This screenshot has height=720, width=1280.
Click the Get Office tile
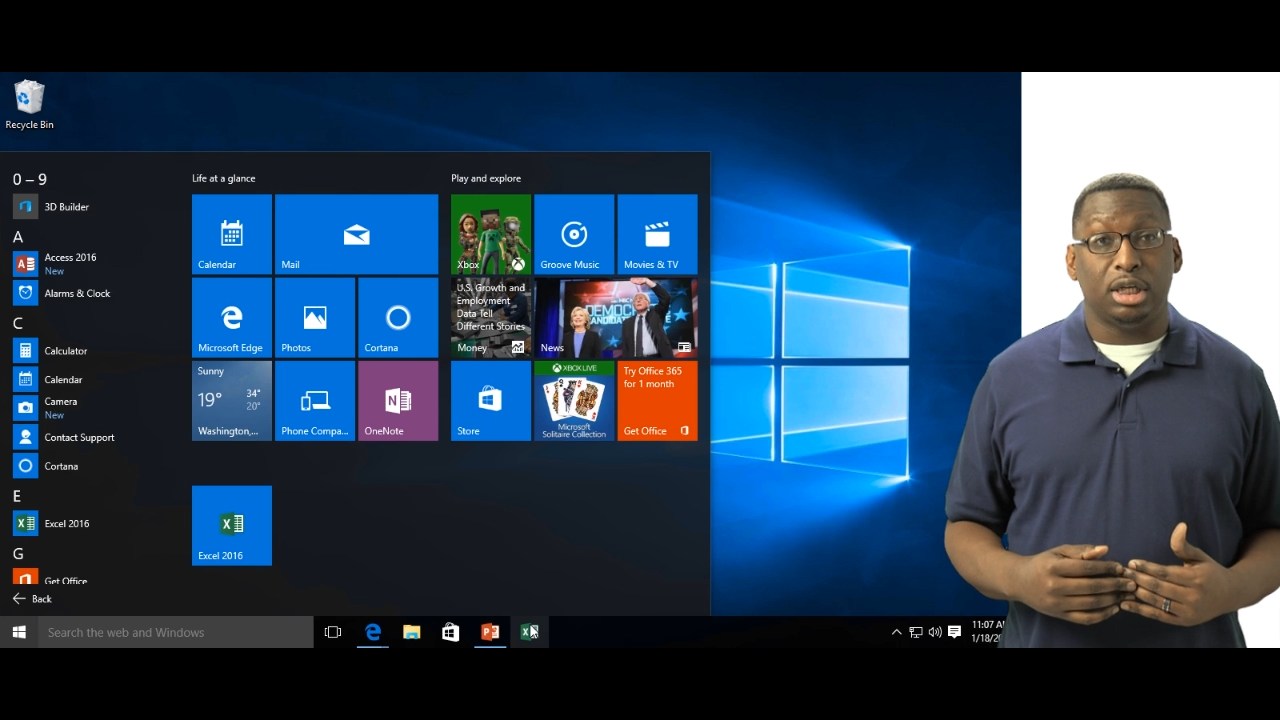[x=657, y=400]
